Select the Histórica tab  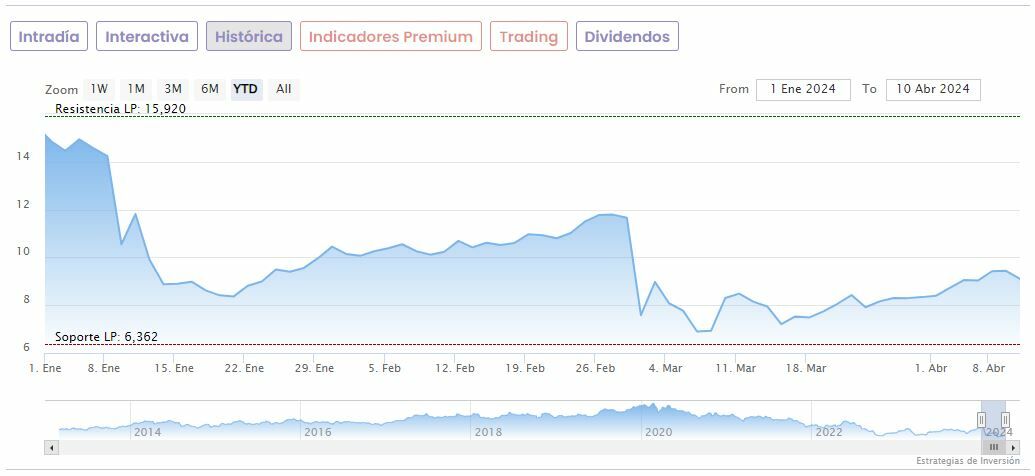coord(249,37)
